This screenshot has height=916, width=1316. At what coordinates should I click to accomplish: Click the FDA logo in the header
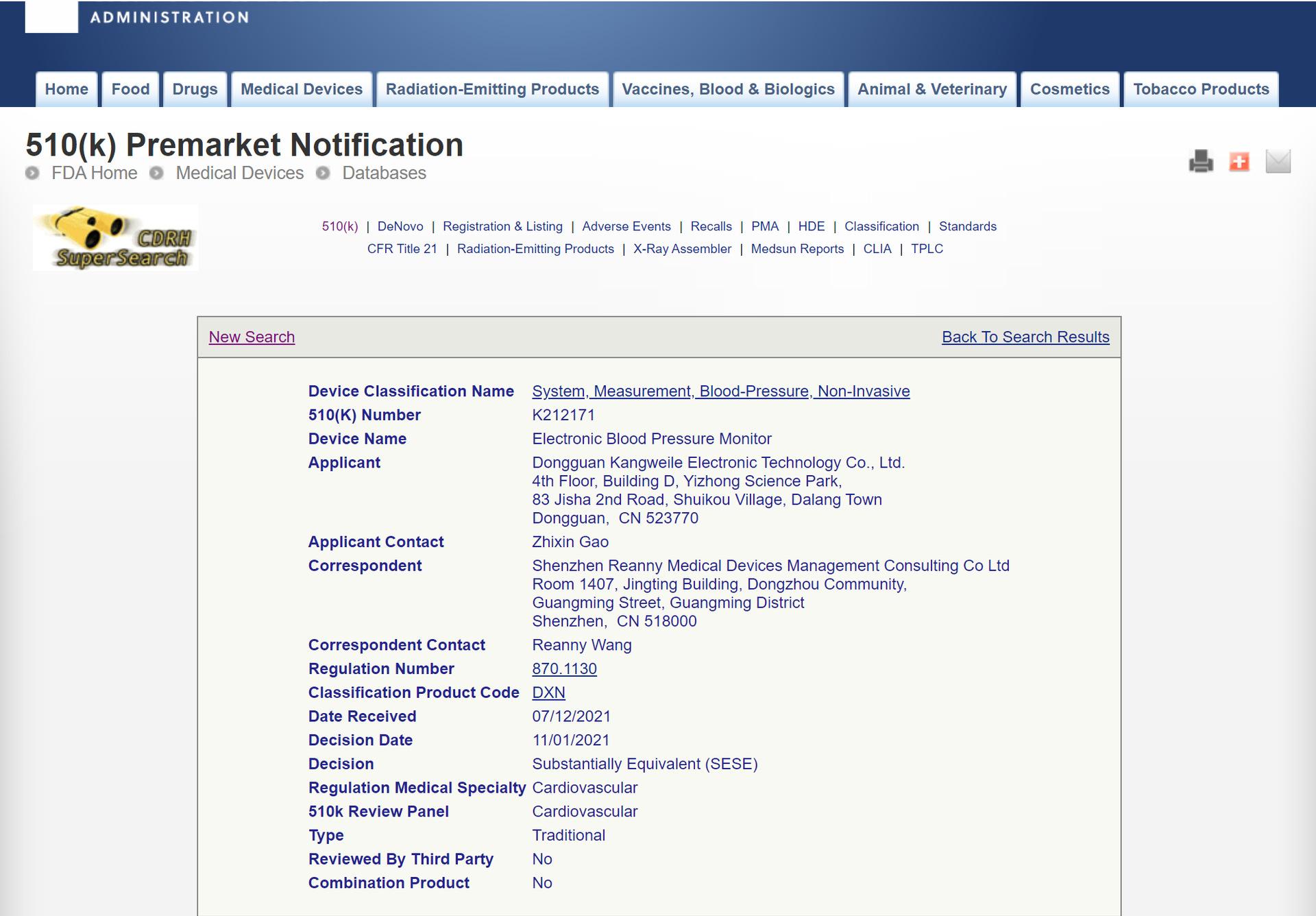(x=51, y=16)
